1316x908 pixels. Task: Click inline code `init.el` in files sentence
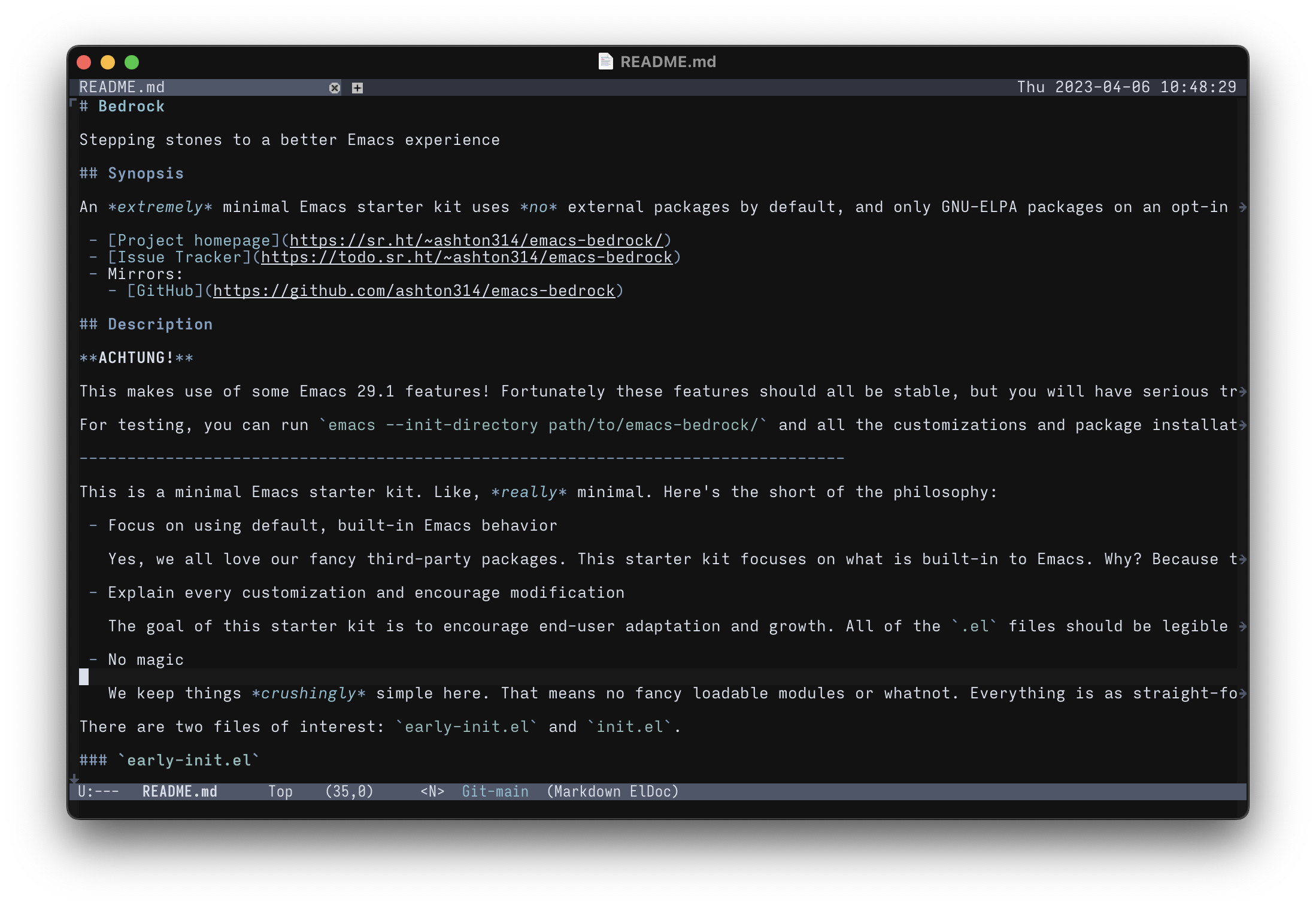point(630,727)
